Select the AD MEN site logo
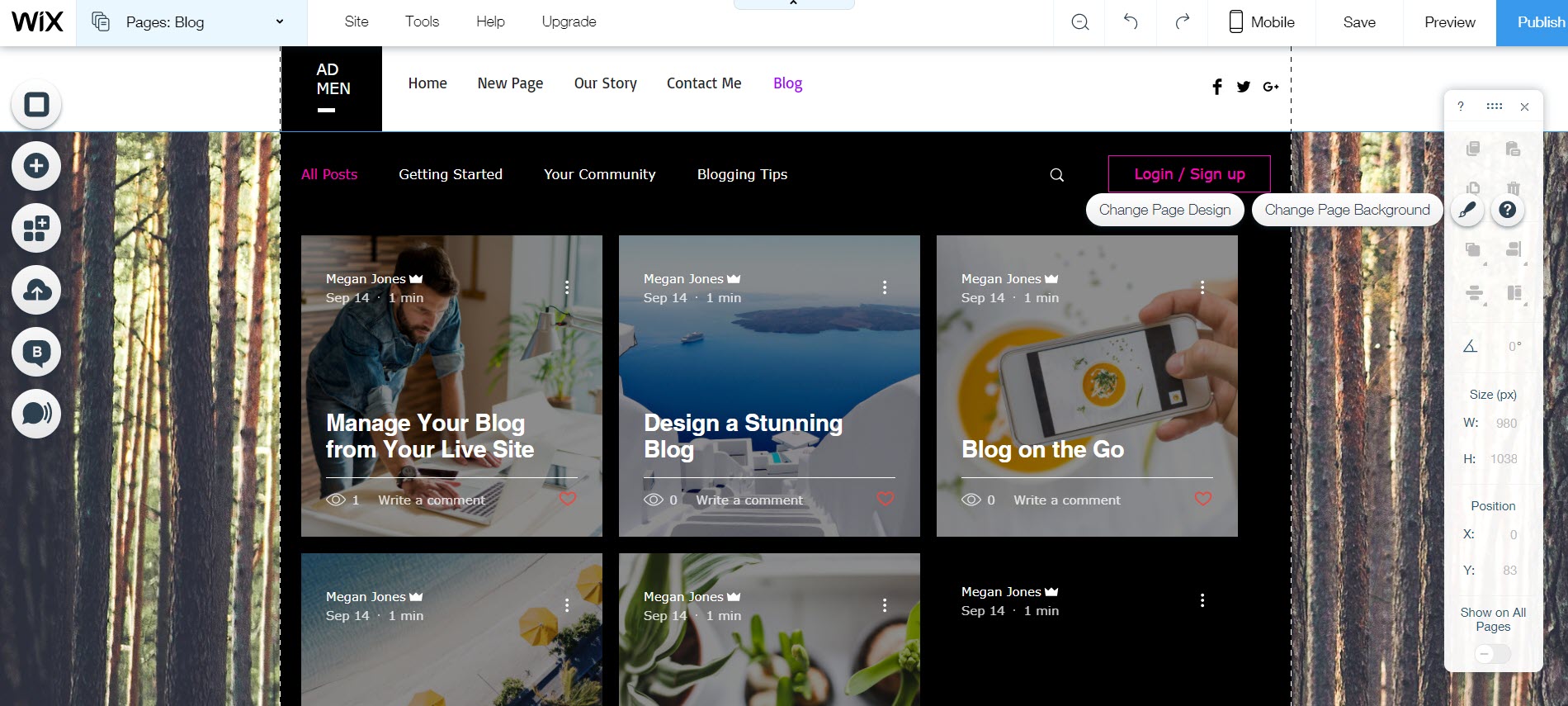This screenshot has width=1568, height=706. pos(332,88)
